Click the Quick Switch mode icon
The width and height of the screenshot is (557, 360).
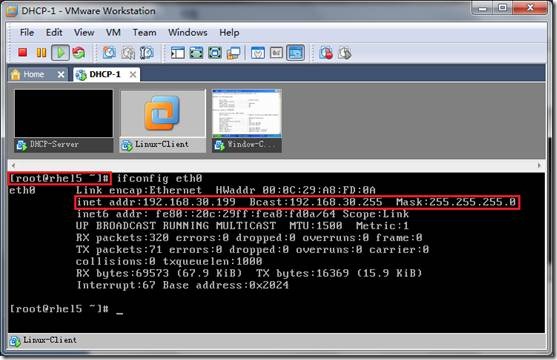coord(196,53)
